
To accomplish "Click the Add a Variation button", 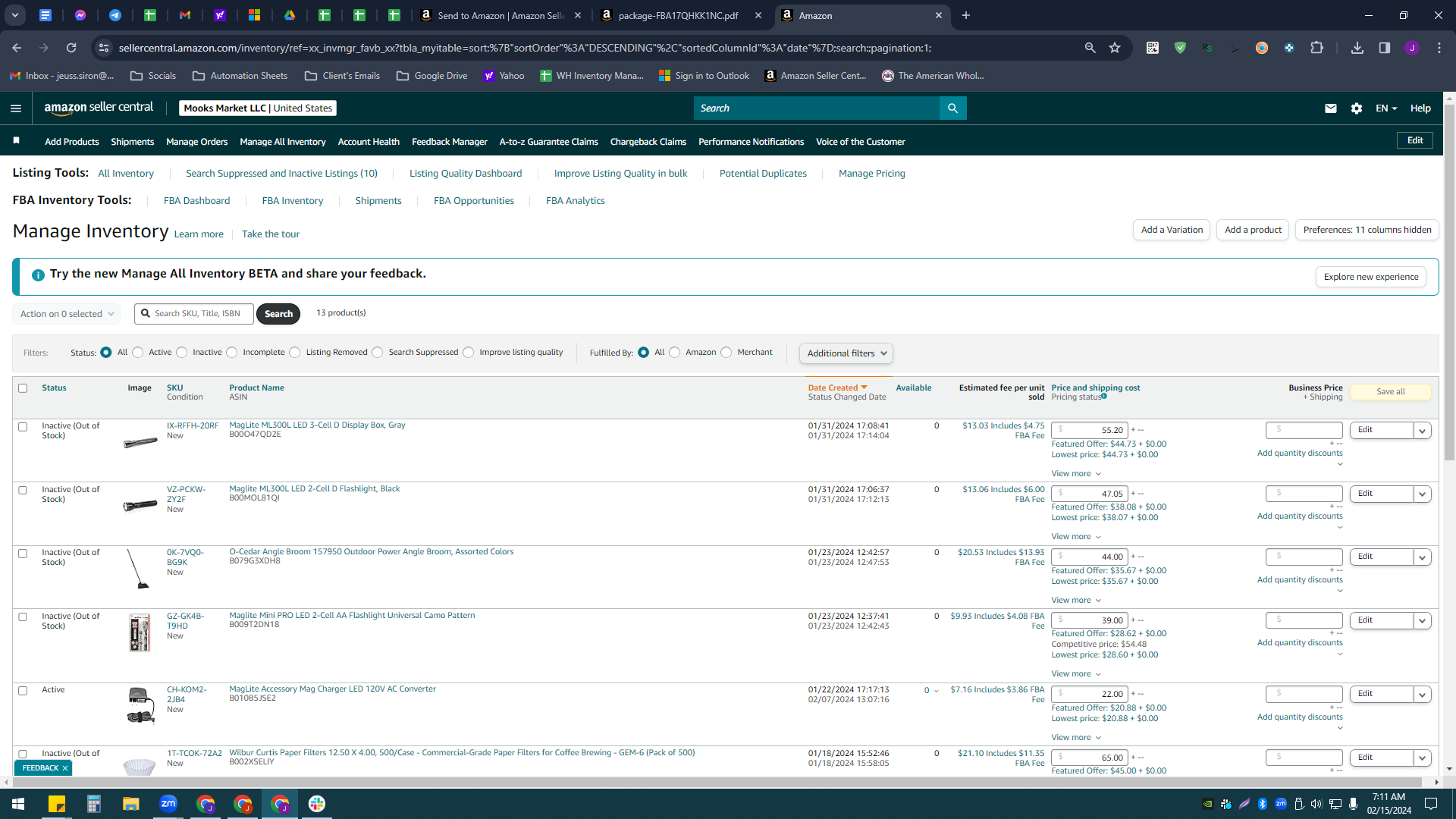I will 1172,230.
